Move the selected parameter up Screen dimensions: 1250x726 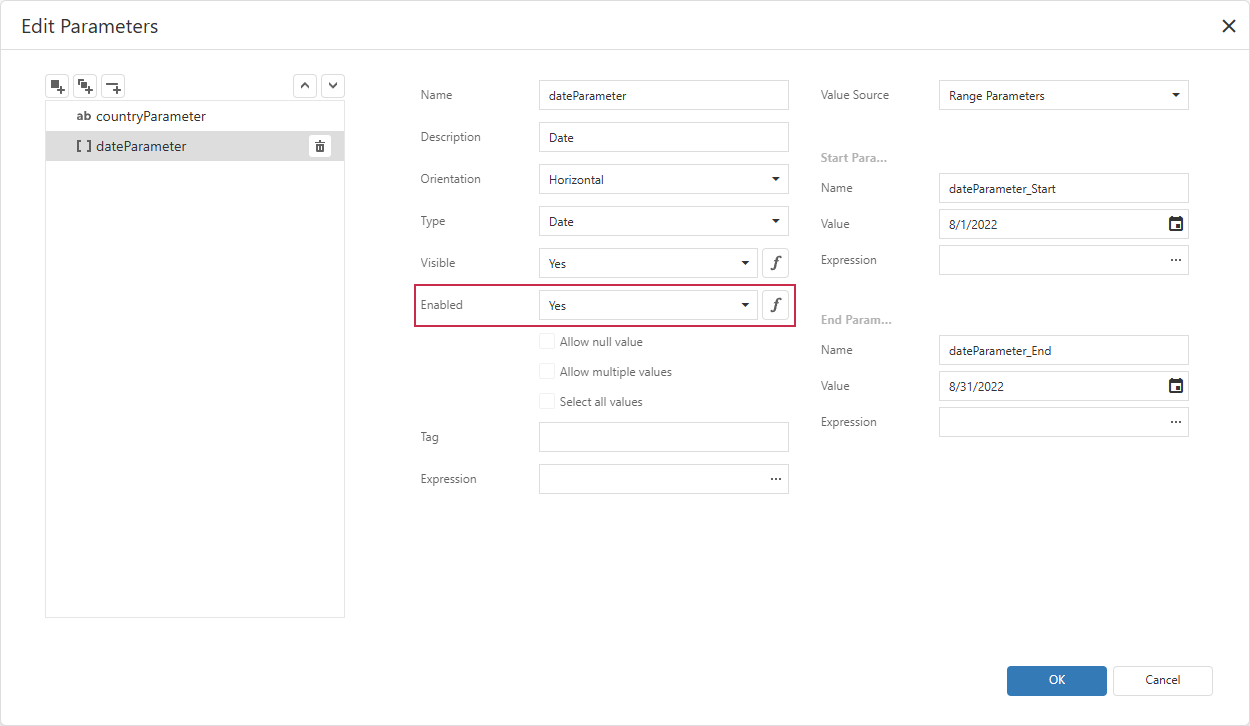305,86
